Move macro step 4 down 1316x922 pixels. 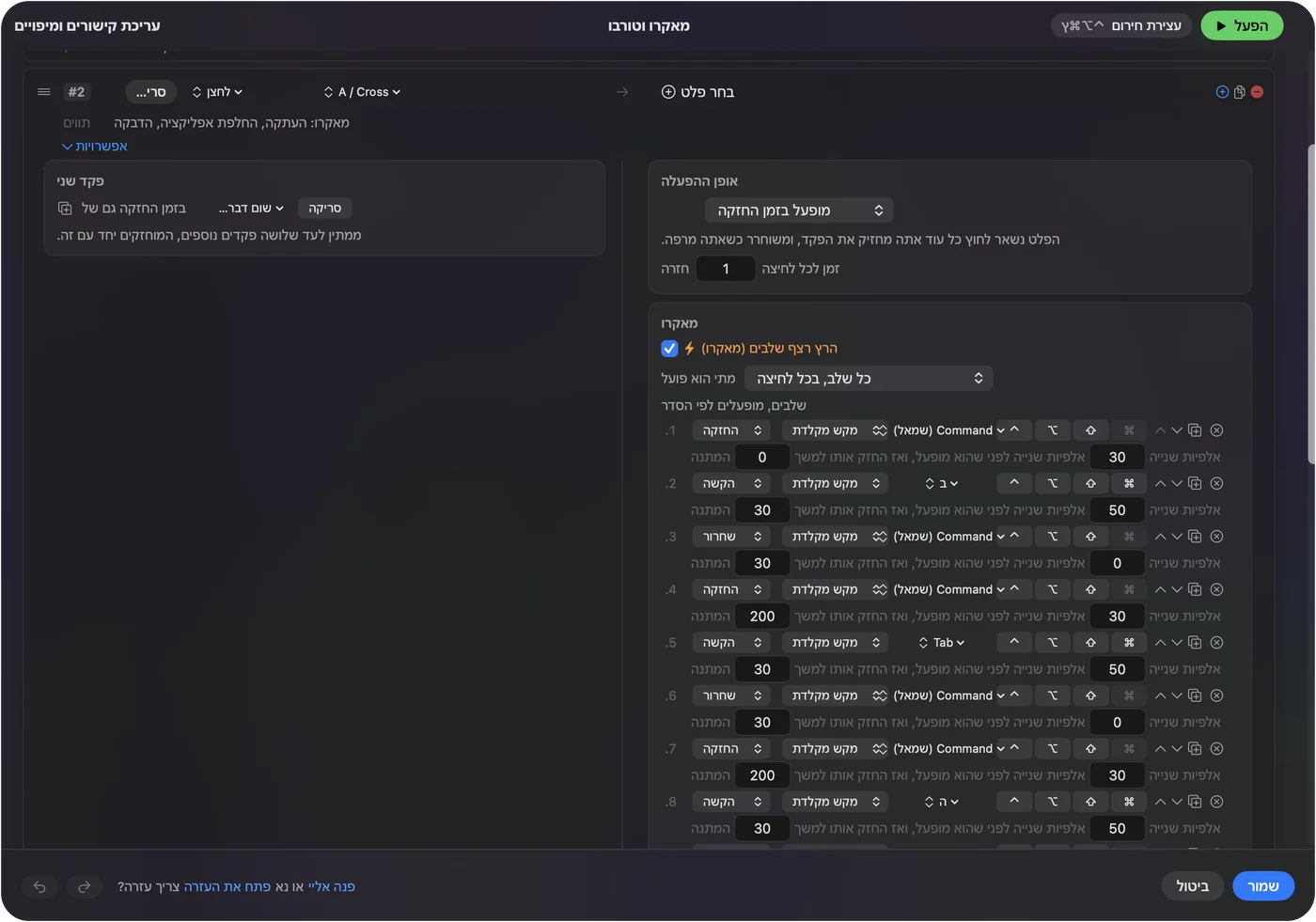[x=1177, y=590]
